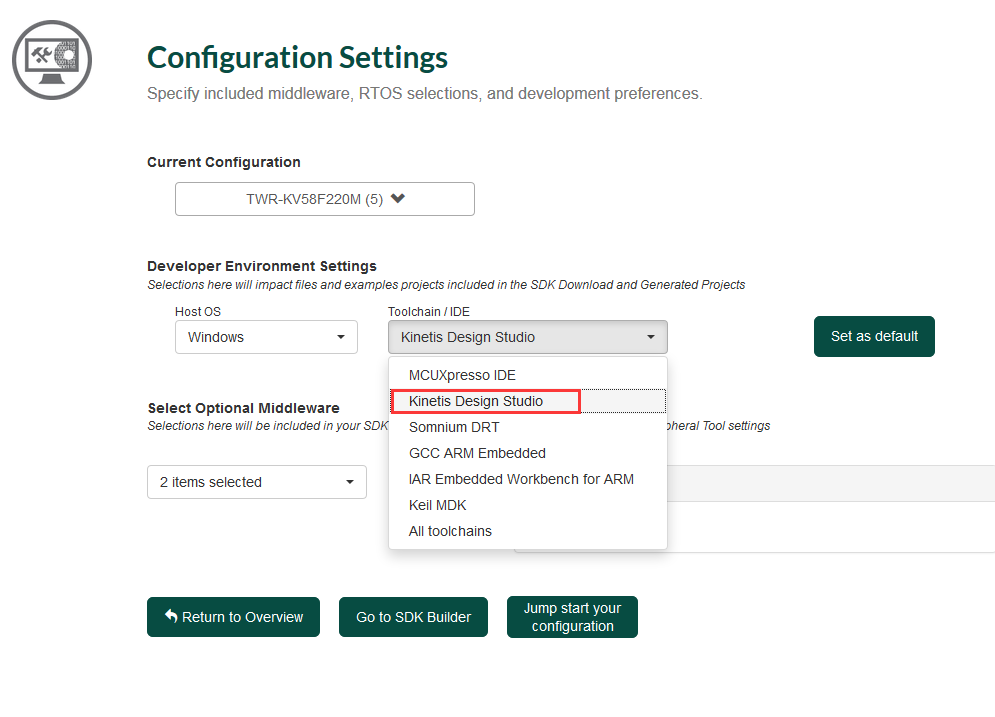Select GCC ARM Embedded option
This screenshot has width=995, height=717.
[477, 453]
